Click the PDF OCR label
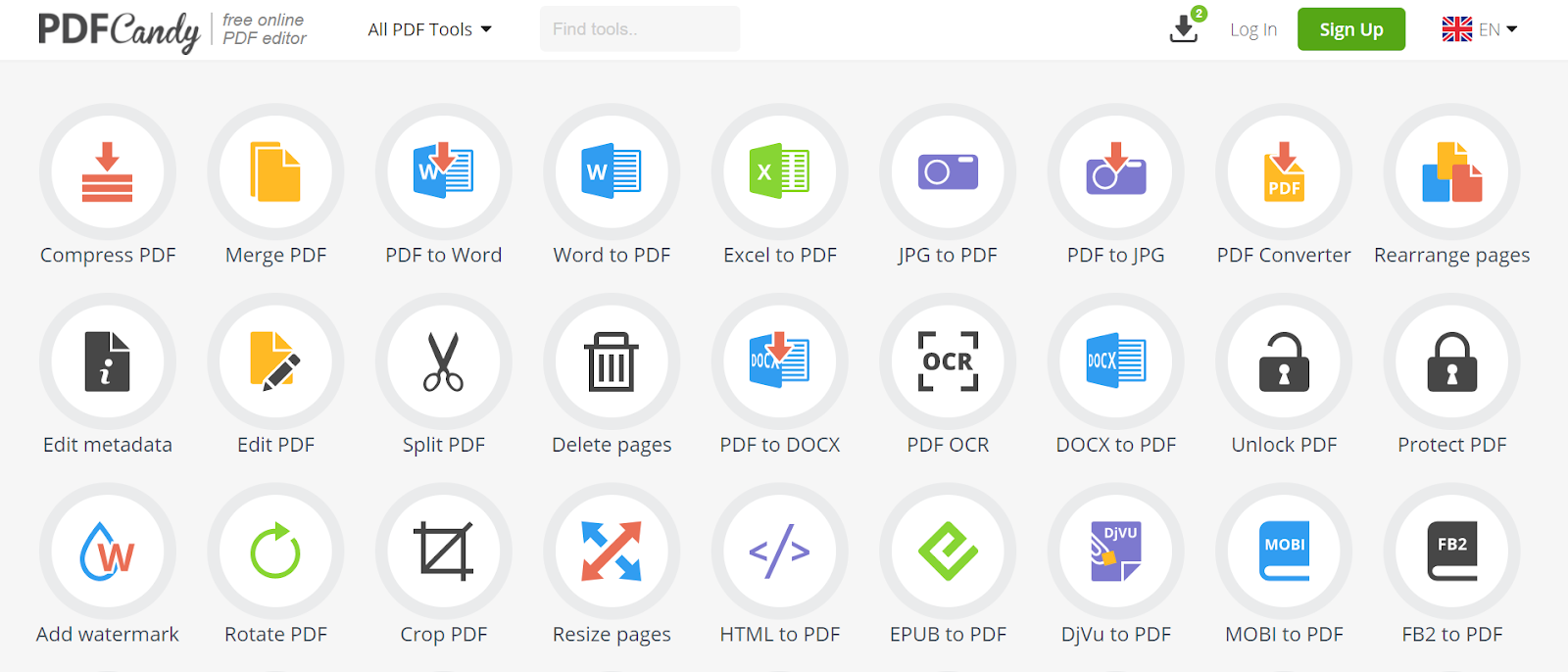The image size is (1568, 672). point(948,445)
